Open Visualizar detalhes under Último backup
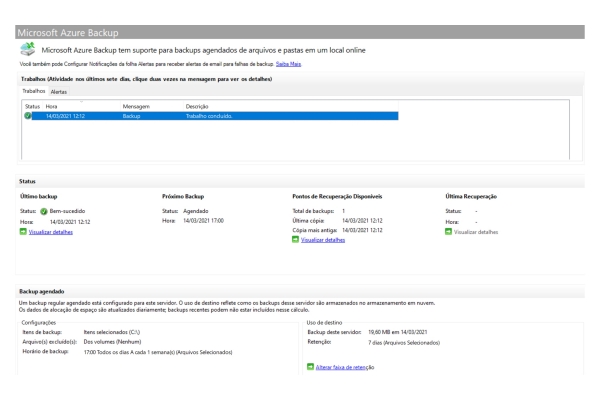 pyautogui.click(x=51, y=232)
